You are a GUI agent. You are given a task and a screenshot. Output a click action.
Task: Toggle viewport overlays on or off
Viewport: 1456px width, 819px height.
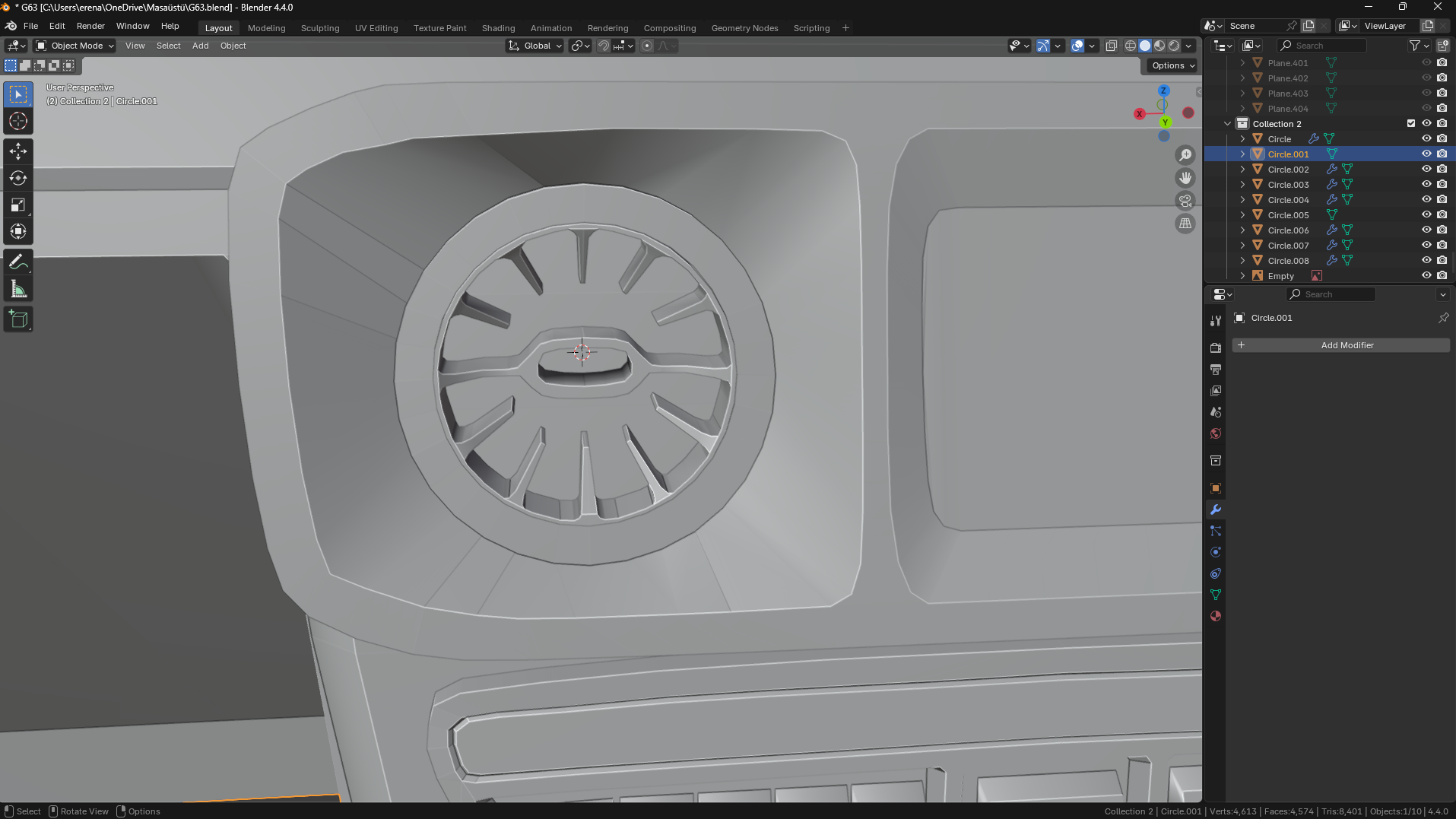(1077, 46)
